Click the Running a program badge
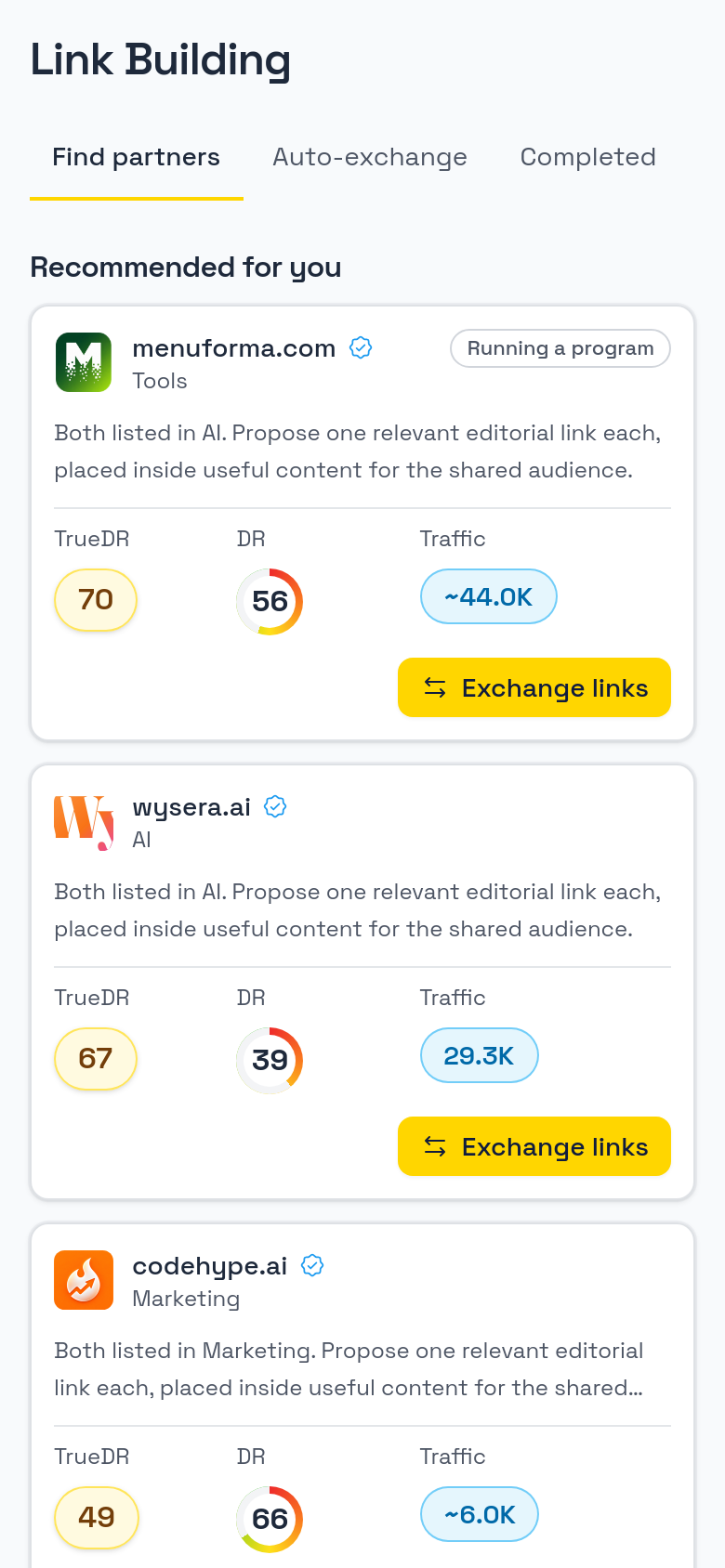This screenshot has height=1568, width=725. [560, 348]
